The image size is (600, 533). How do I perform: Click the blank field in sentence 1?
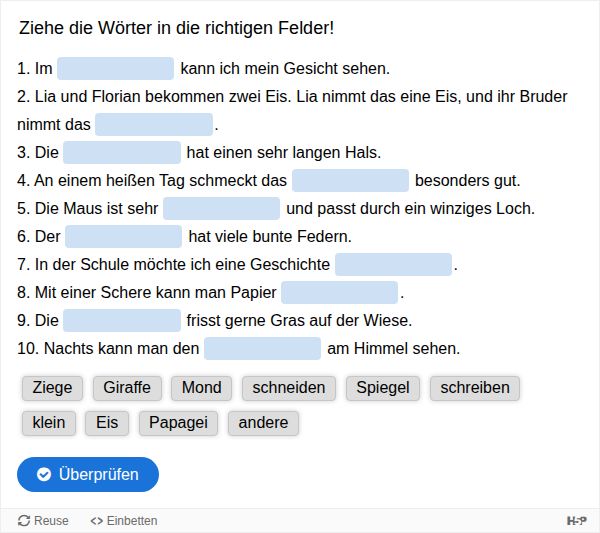tap(116, 68)
